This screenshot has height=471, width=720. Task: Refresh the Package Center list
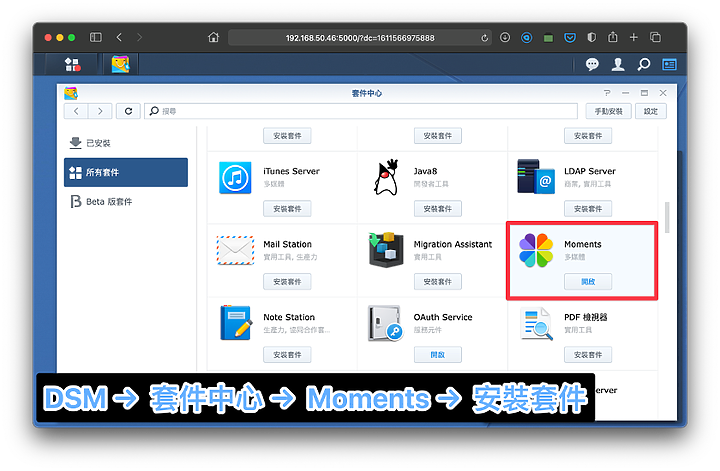(128, 111)
